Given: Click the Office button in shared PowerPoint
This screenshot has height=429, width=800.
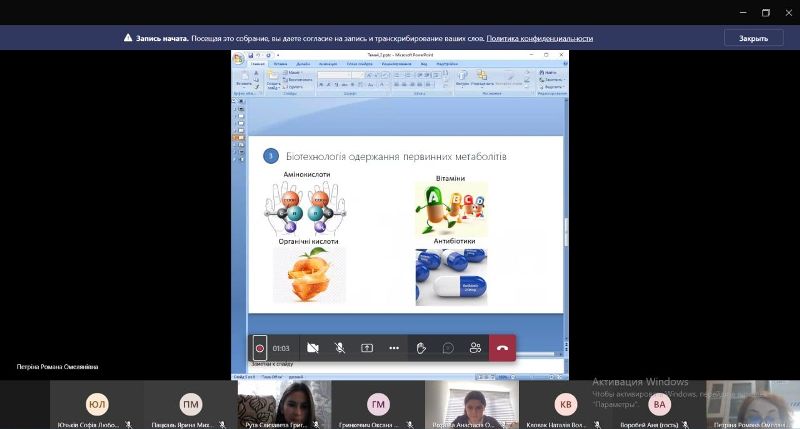Looking at the screenshot, I should pos(239,58).
